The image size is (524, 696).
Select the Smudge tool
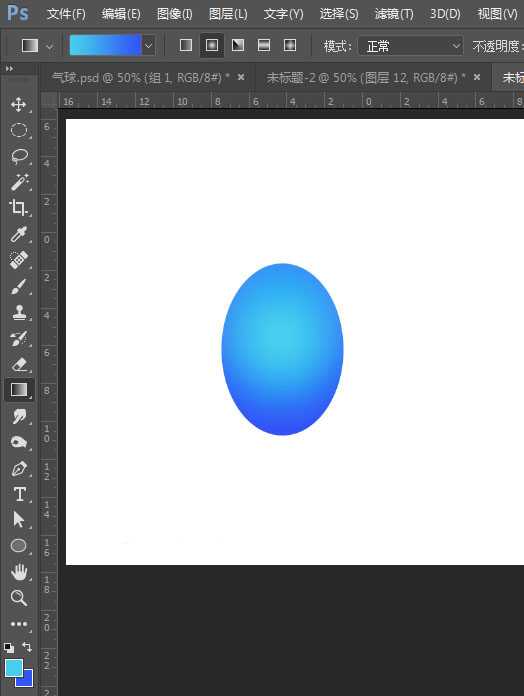[x=19, y=416]
